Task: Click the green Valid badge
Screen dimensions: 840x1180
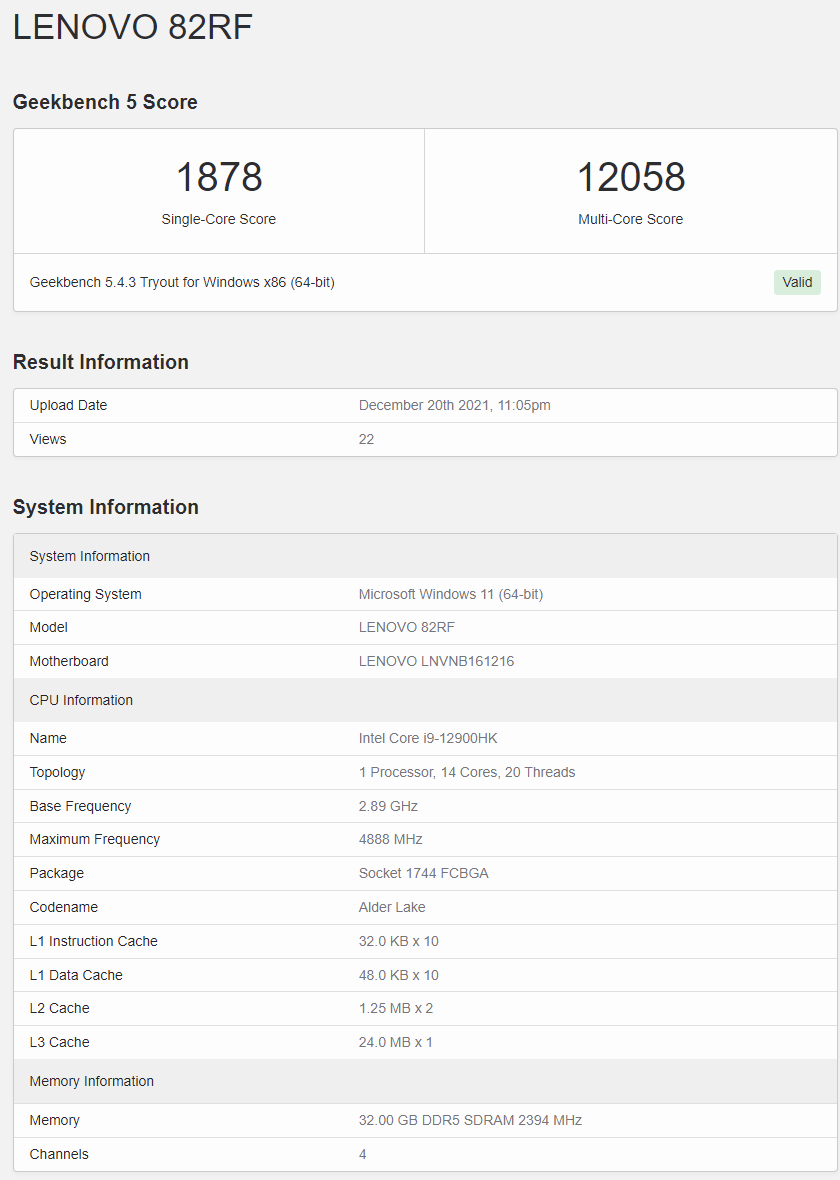Action: point(797,282)
